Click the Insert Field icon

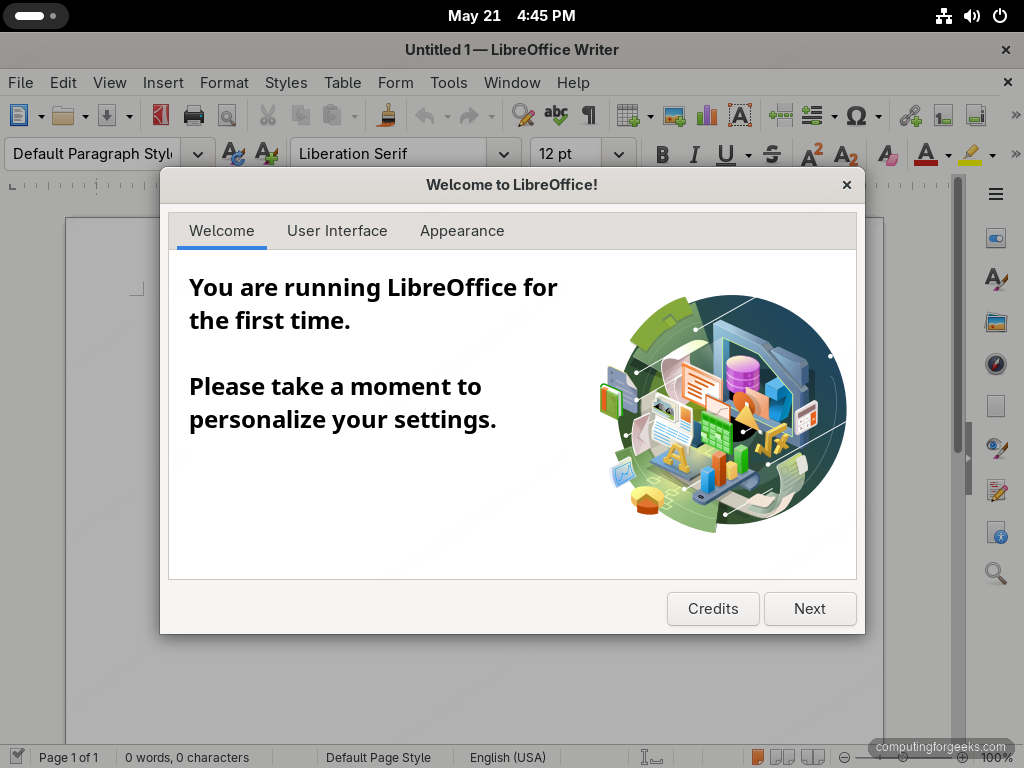click(812, 116)
